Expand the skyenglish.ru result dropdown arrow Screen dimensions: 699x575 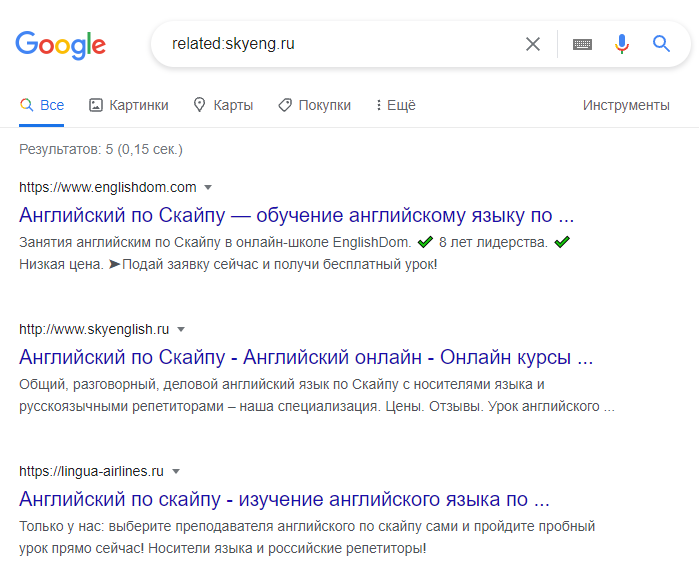pos(181,330)
